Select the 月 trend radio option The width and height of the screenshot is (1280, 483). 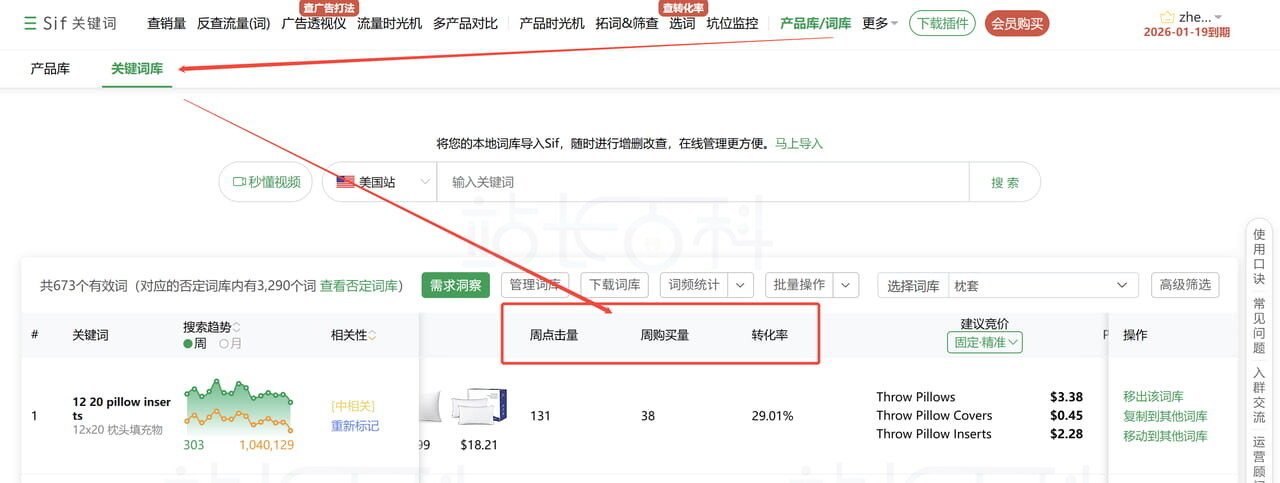(230, 343)
